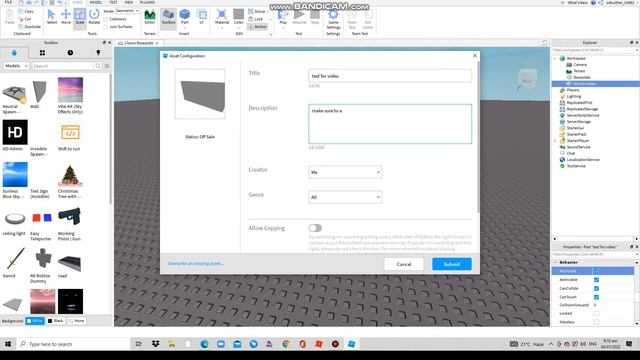The height and width of the screenshot is (360, 640).
Task: Click the Toolbox search magnifier icon
Action: [98, 66]
